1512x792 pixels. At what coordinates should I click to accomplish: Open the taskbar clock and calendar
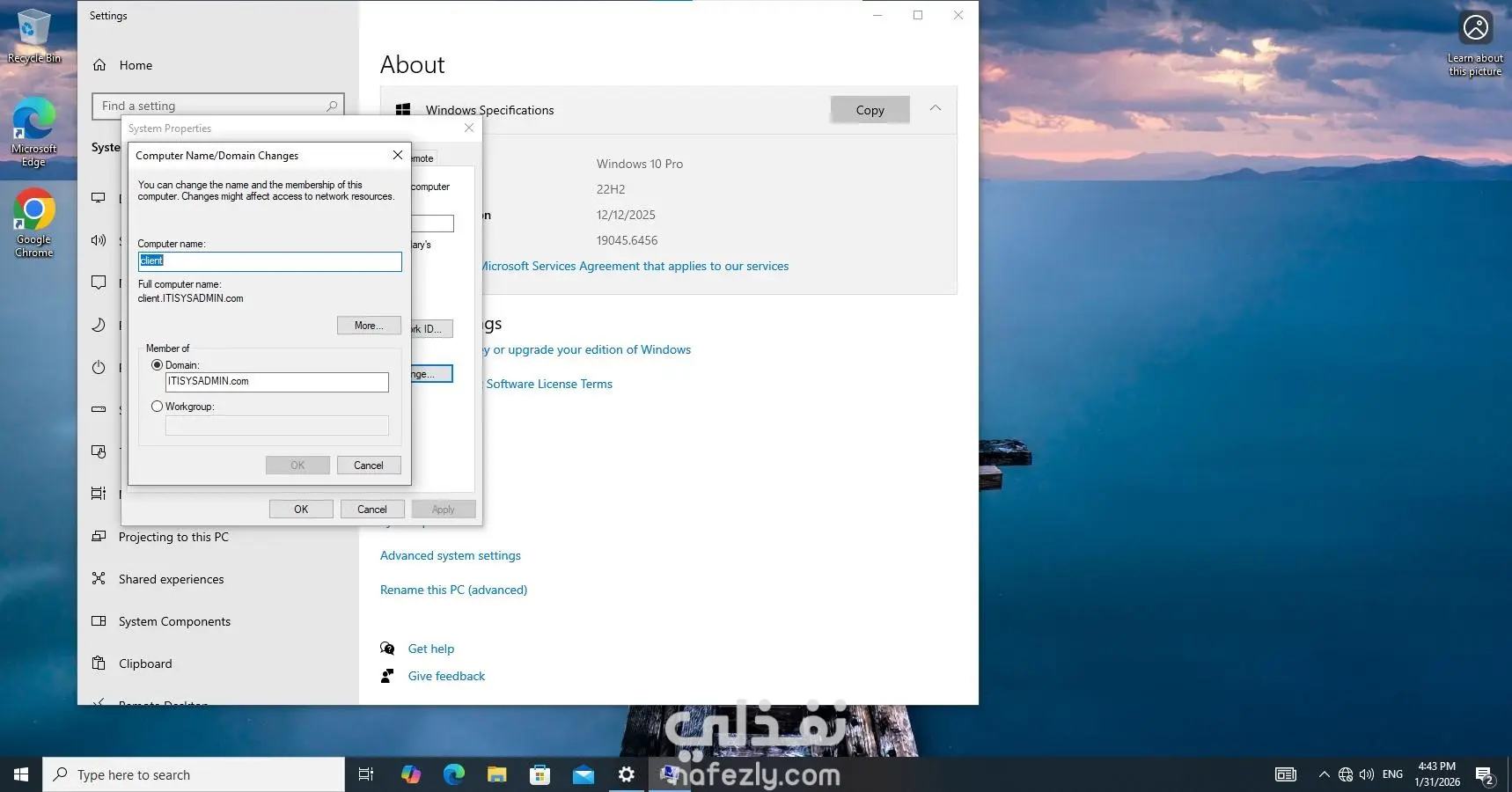pos(1437,774)
